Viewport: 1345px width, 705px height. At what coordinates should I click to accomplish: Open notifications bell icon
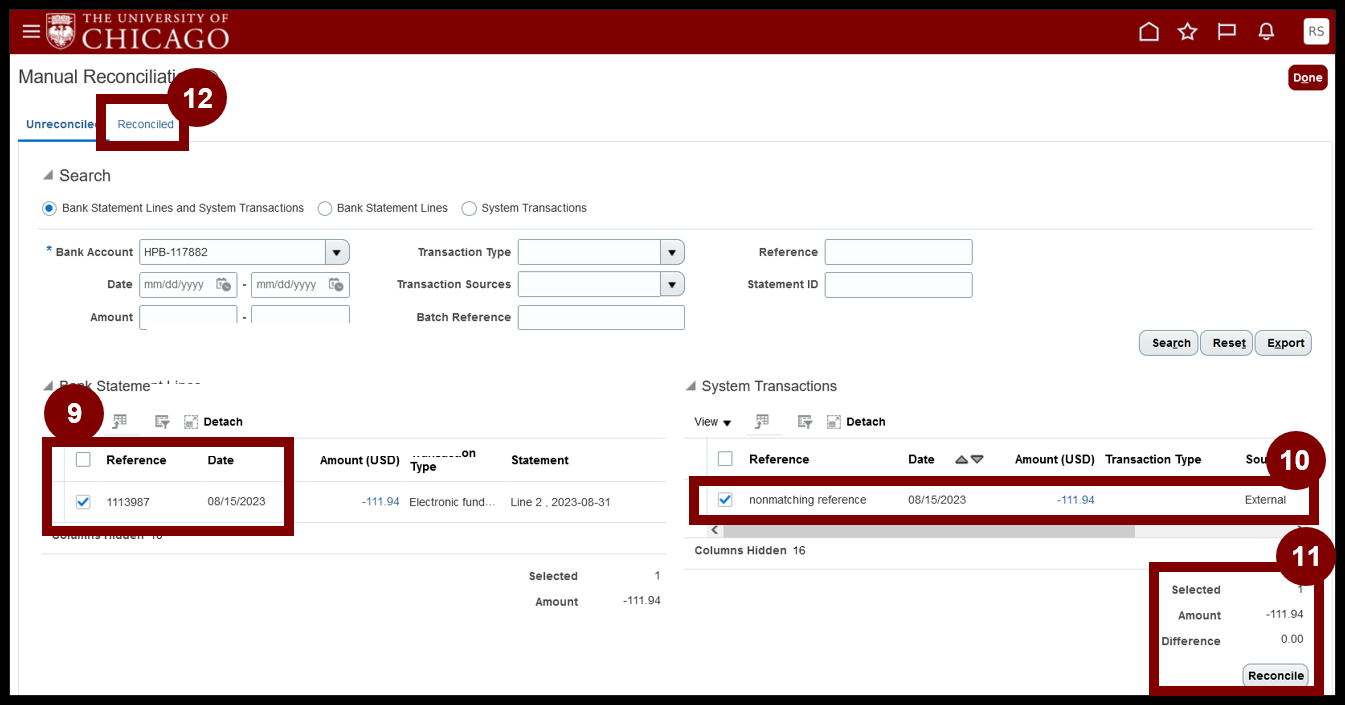click(x=1266, y=32)
